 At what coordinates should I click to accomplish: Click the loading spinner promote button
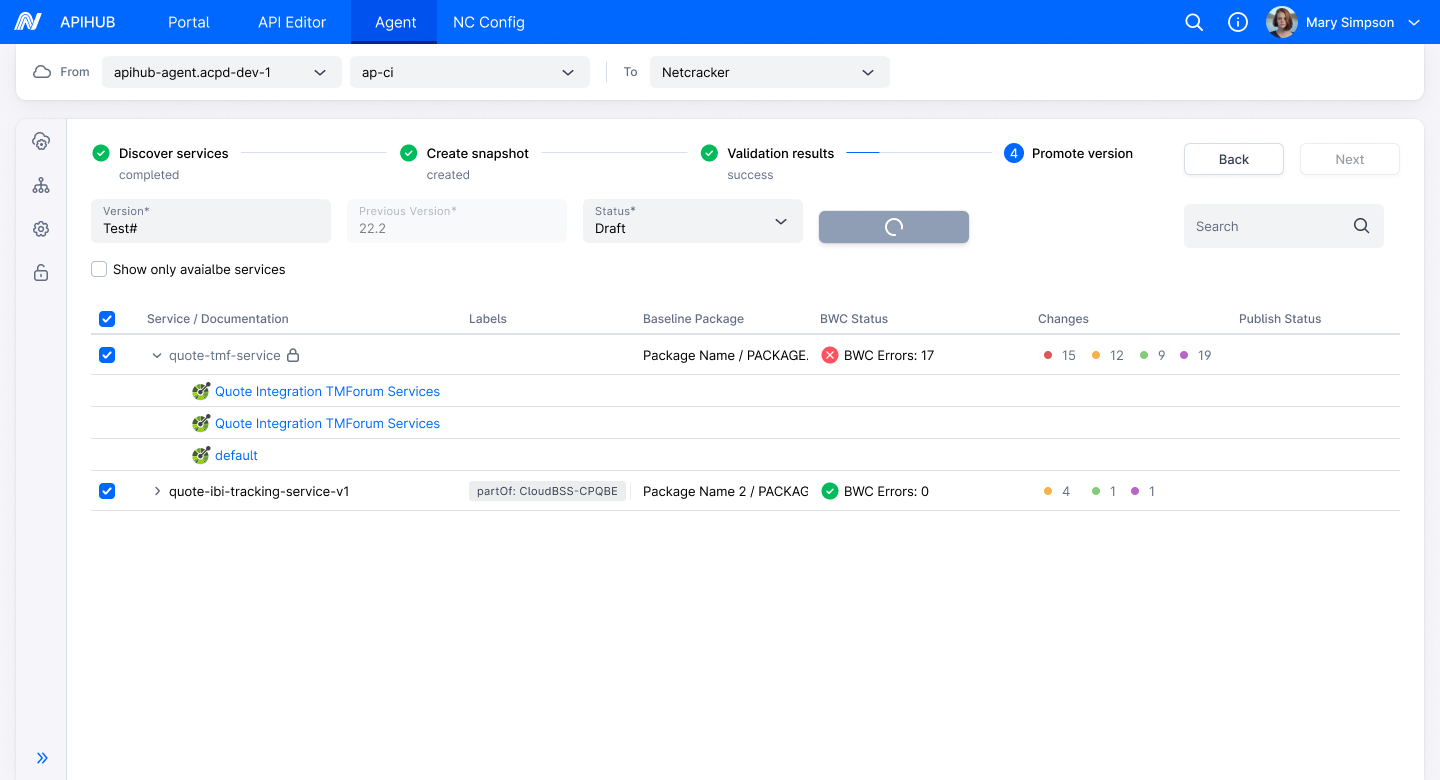click(894, 227)
